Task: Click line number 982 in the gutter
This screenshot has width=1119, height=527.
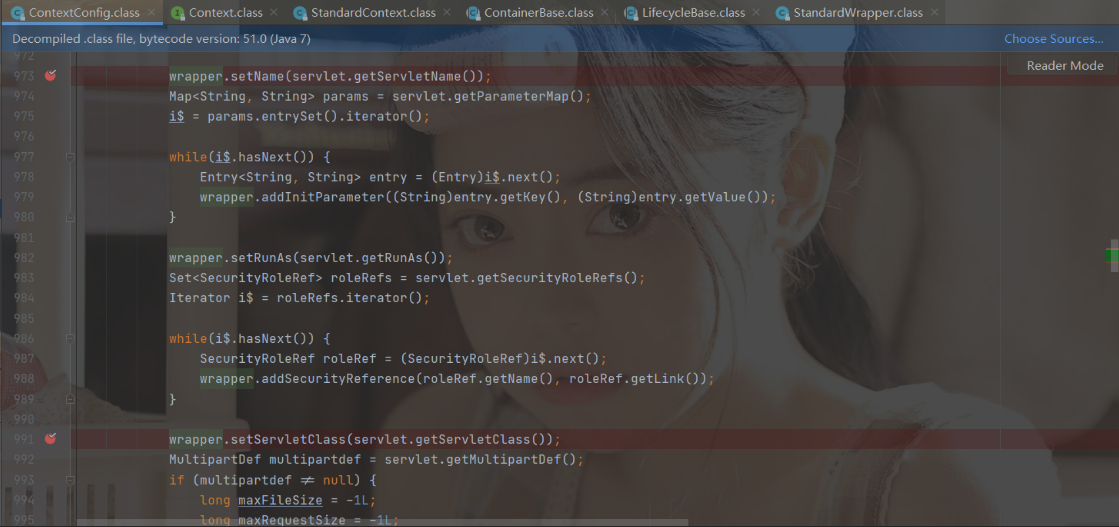Action: coord(24,257)
